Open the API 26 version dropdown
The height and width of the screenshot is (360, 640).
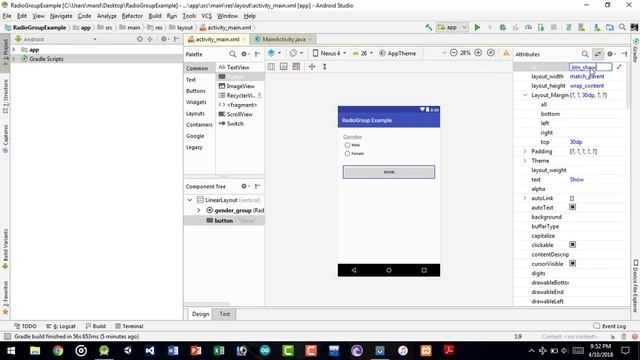click(363, 53)
